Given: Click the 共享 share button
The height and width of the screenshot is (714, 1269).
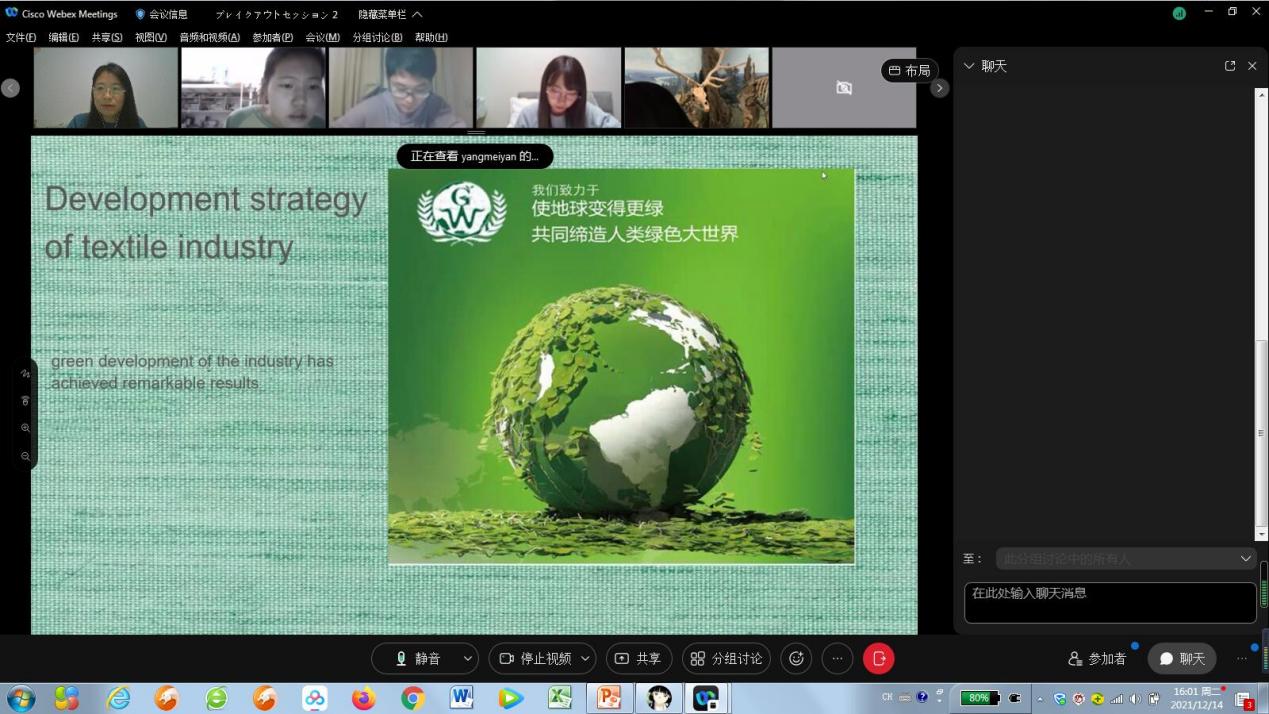Looking at the screenshot, I should coord(638,658).
